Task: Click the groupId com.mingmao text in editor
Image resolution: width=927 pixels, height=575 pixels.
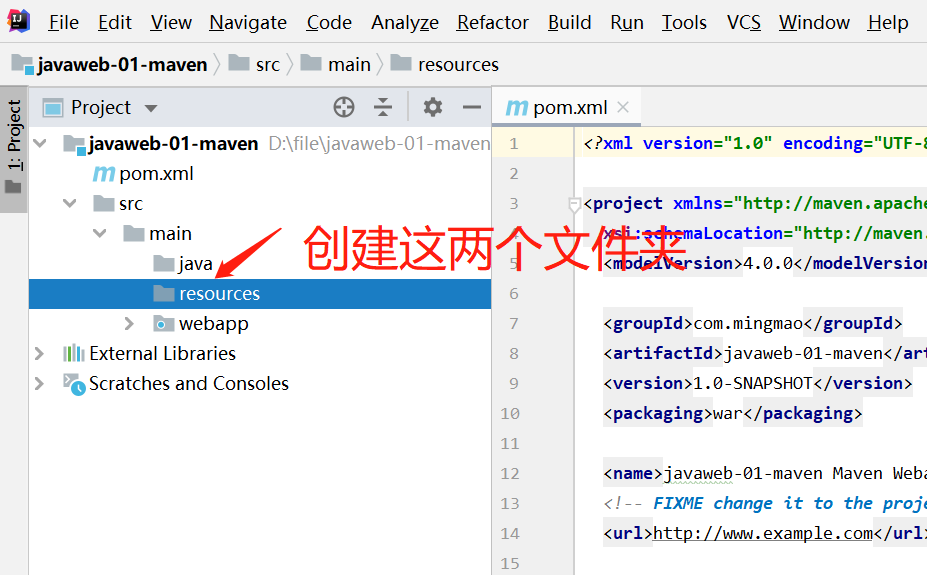Action: (x=748, y=323)
